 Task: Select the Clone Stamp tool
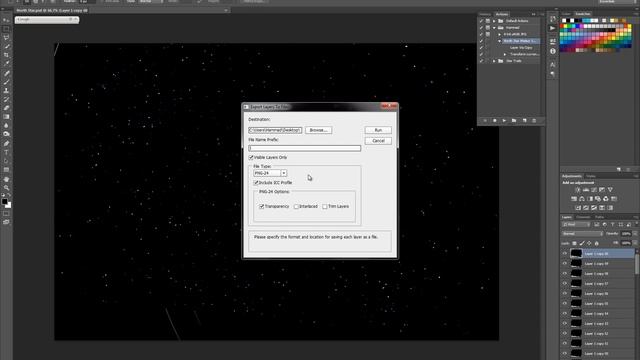tap(6, 91)
